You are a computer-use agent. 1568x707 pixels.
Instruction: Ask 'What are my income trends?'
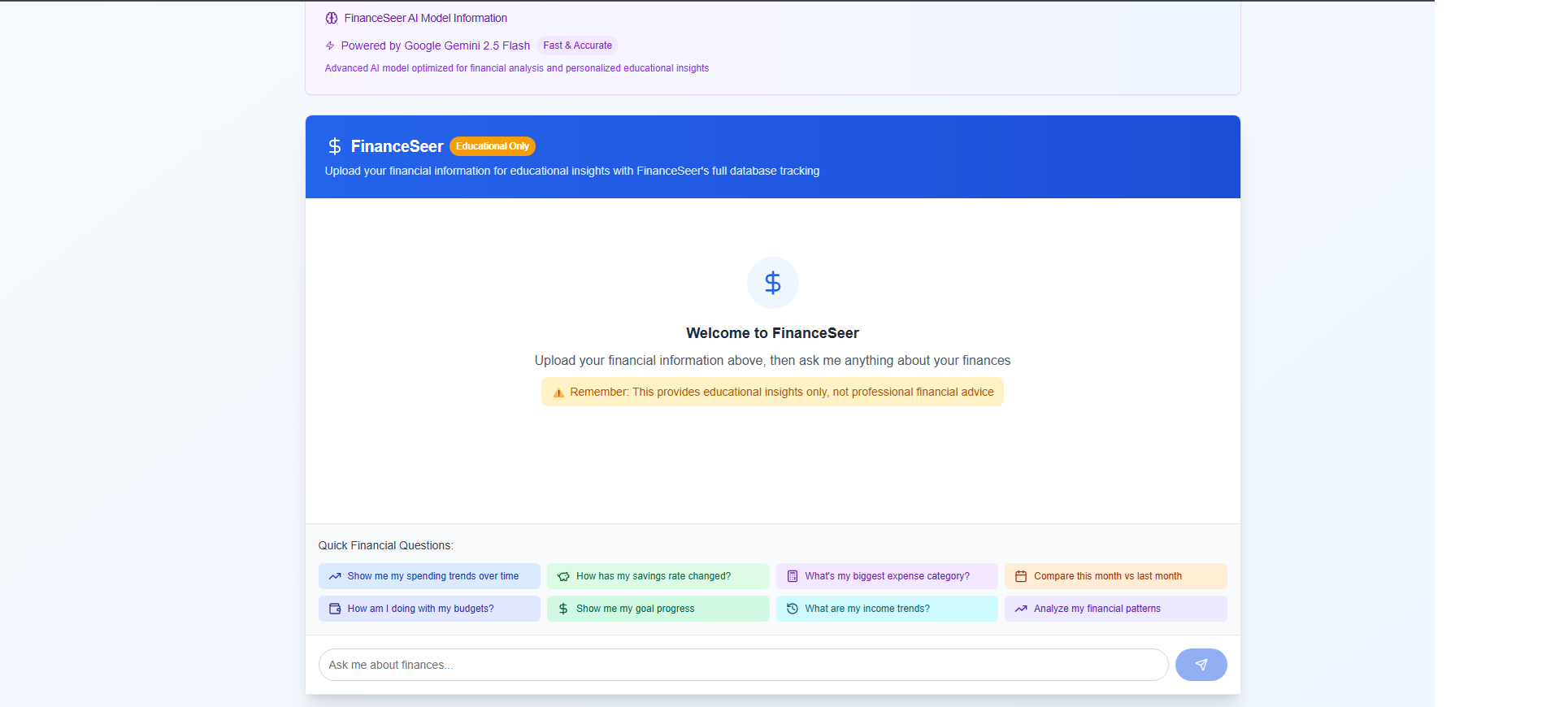point(887,609)
